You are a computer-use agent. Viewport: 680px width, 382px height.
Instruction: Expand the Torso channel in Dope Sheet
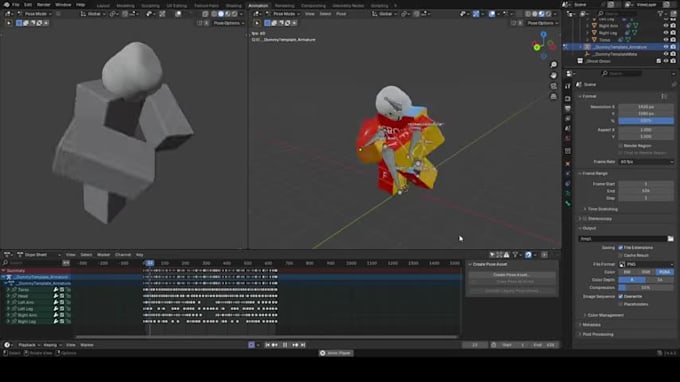pos(8,290)
